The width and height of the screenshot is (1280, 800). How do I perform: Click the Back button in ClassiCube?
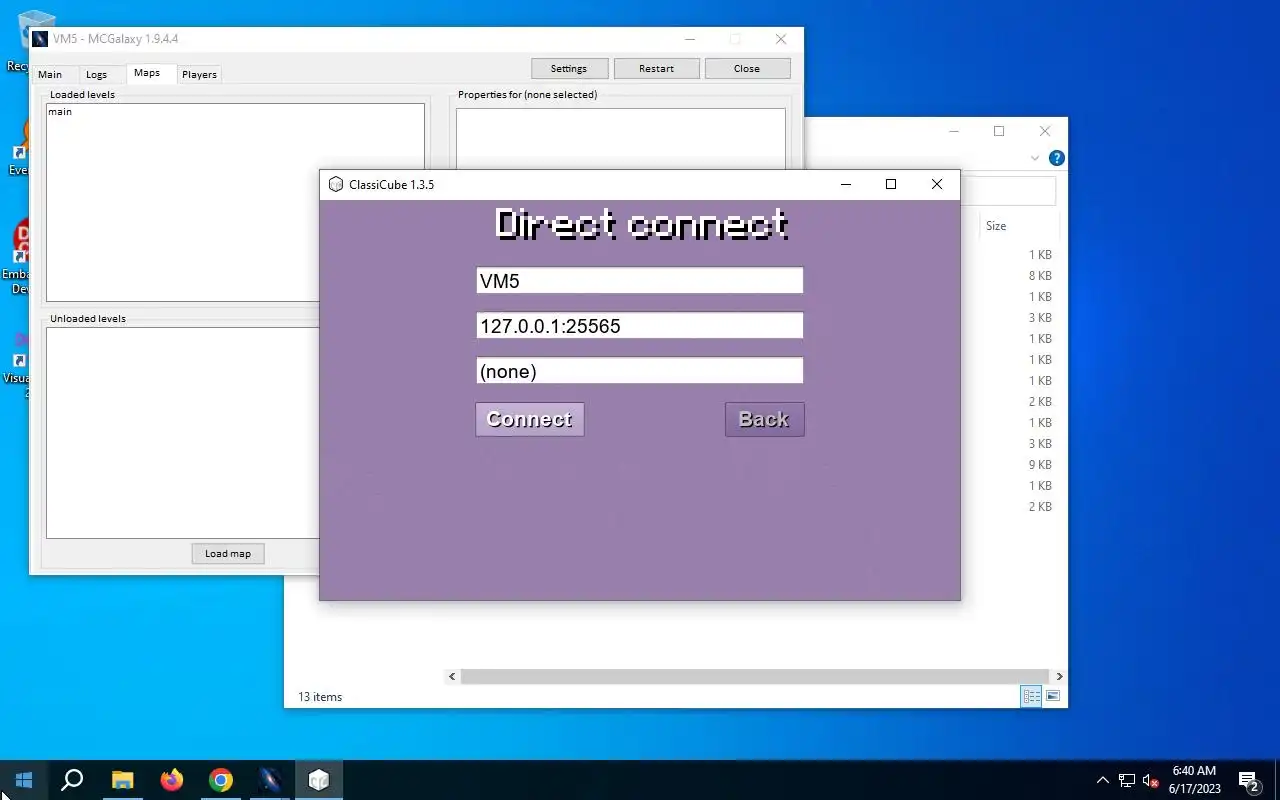tap(764, 419)
